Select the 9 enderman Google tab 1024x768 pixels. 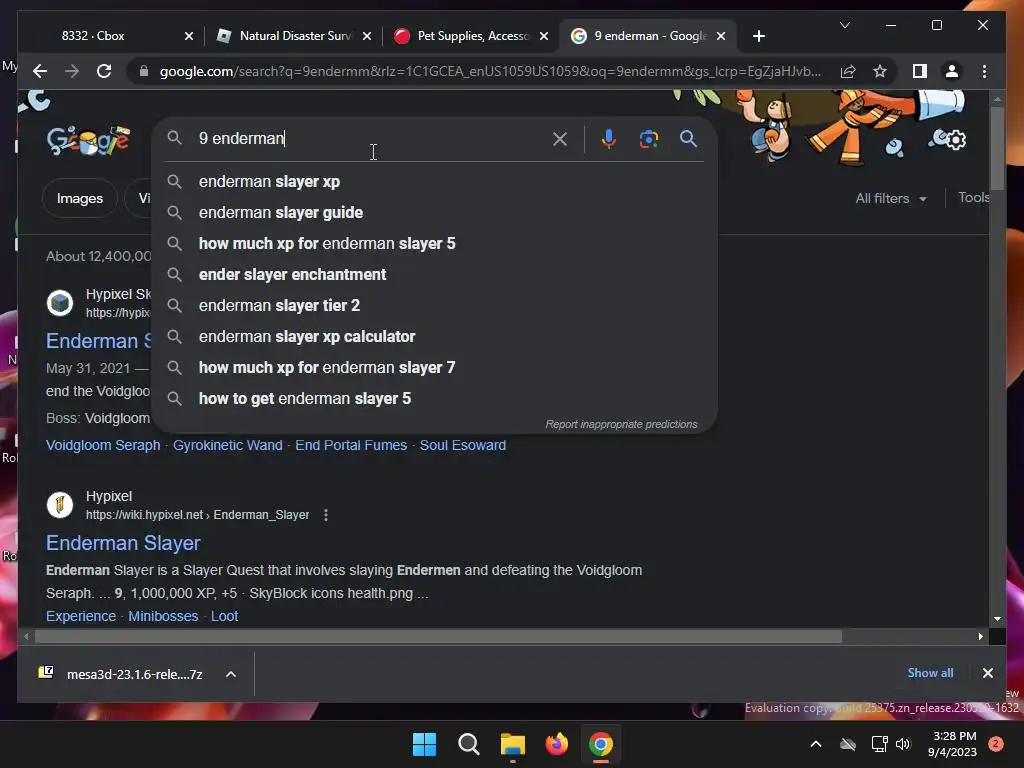[649, 36]
